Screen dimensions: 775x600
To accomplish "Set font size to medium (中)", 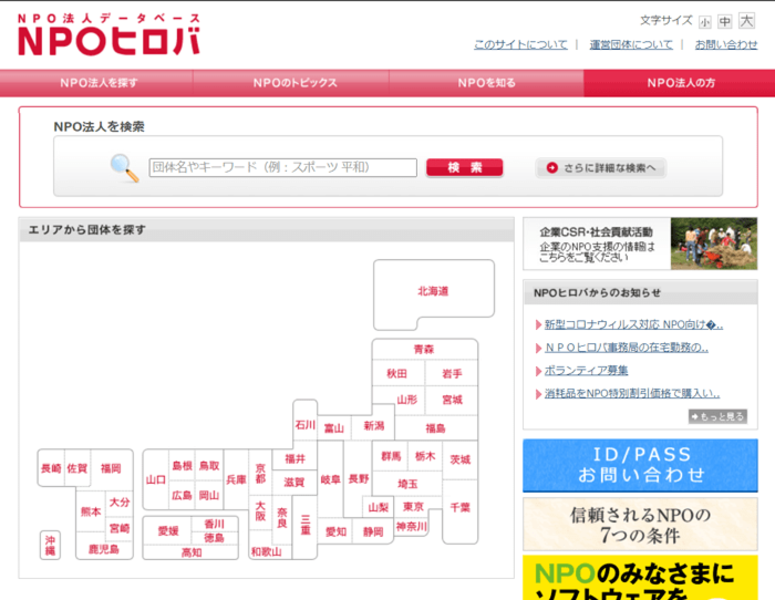I will (x=726, y=21).
